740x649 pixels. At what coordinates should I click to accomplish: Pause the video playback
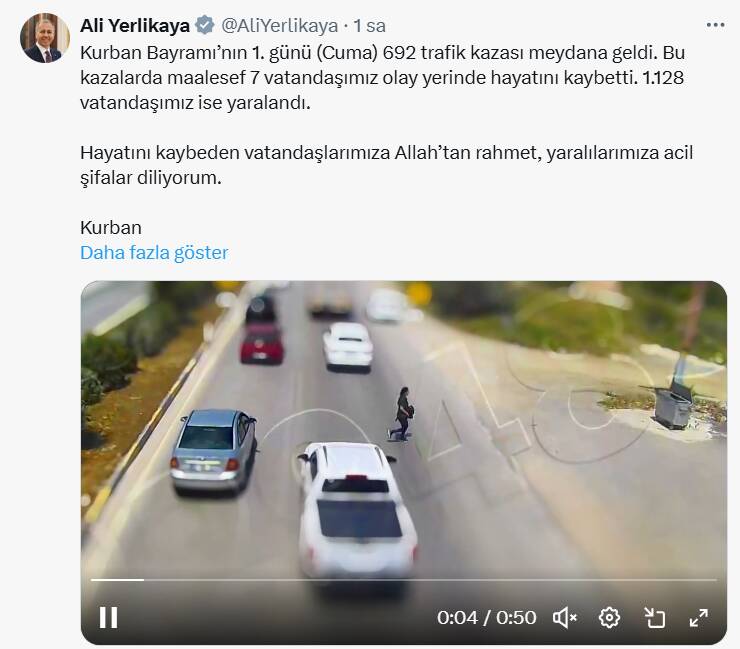pyautogui.click(x=108, y=617)
